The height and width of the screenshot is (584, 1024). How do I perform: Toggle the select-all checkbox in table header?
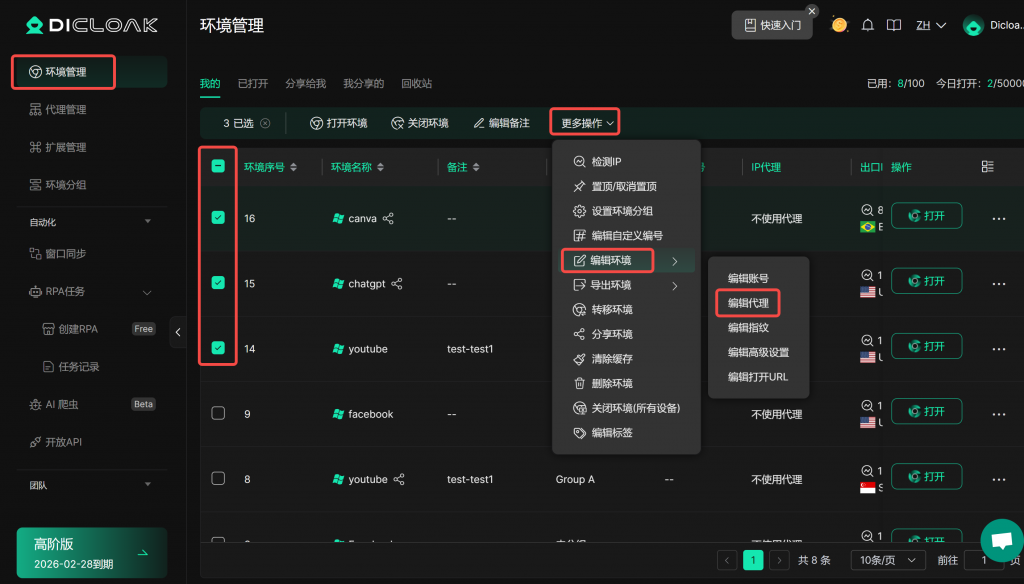point(218,167)
